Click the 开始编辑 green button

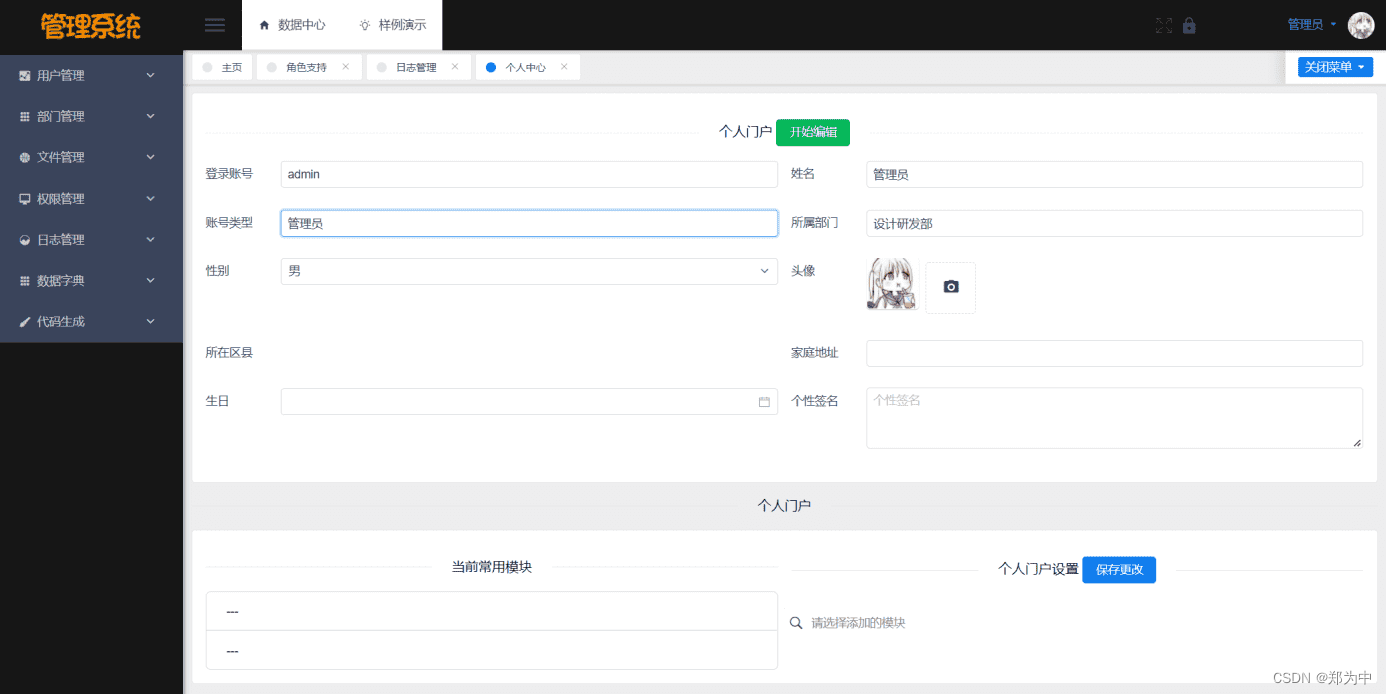tap(813, 132)
